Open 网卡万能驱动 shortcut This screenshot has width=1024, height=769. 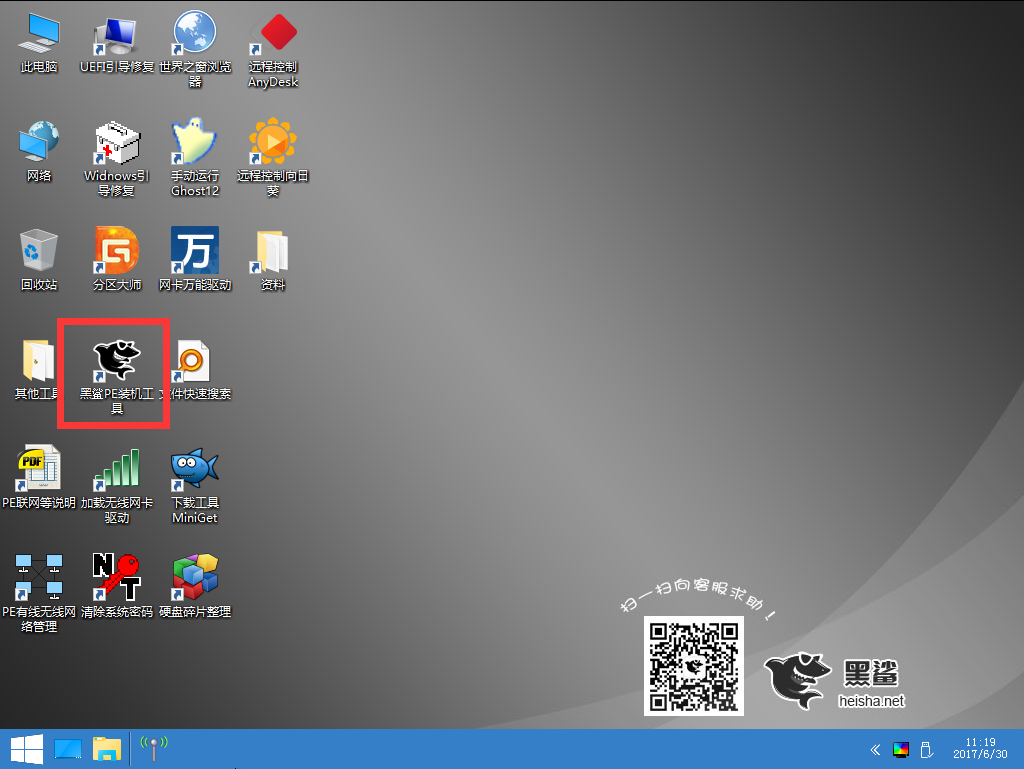coord(195,259)
